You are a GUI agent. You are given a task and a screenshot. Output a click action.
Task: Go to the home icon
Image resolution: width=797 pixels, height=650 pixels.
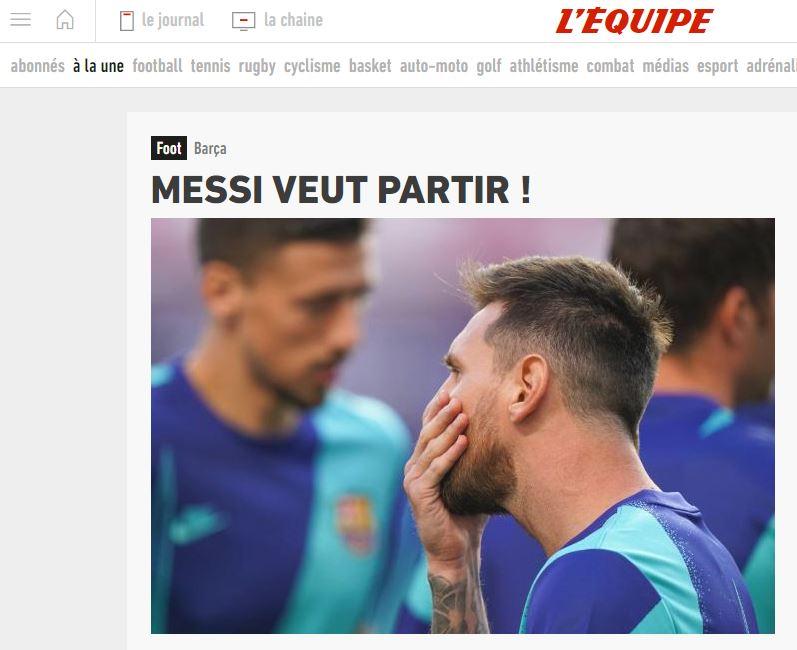point(65,20)
